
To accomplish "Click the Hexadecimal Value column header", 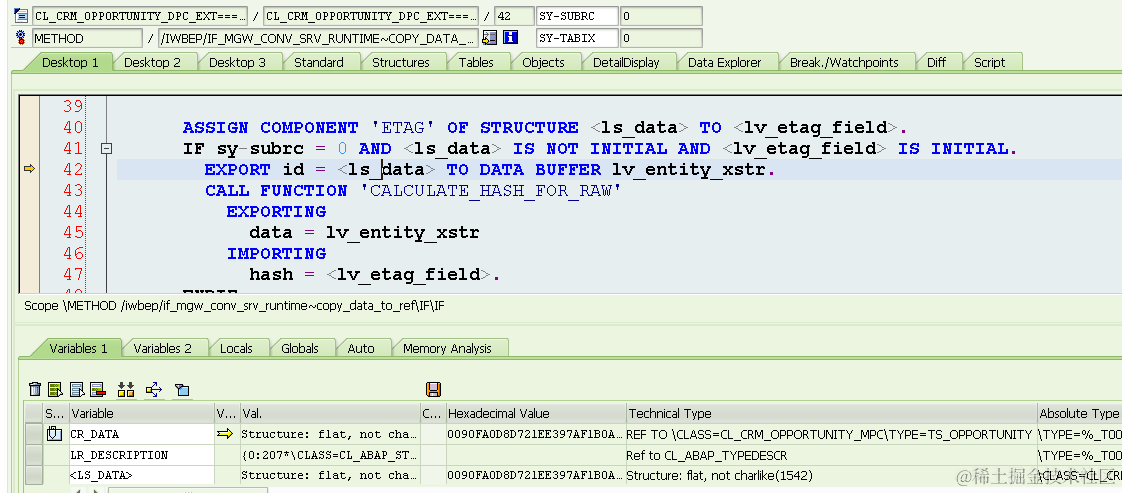I will click(535, 413).
